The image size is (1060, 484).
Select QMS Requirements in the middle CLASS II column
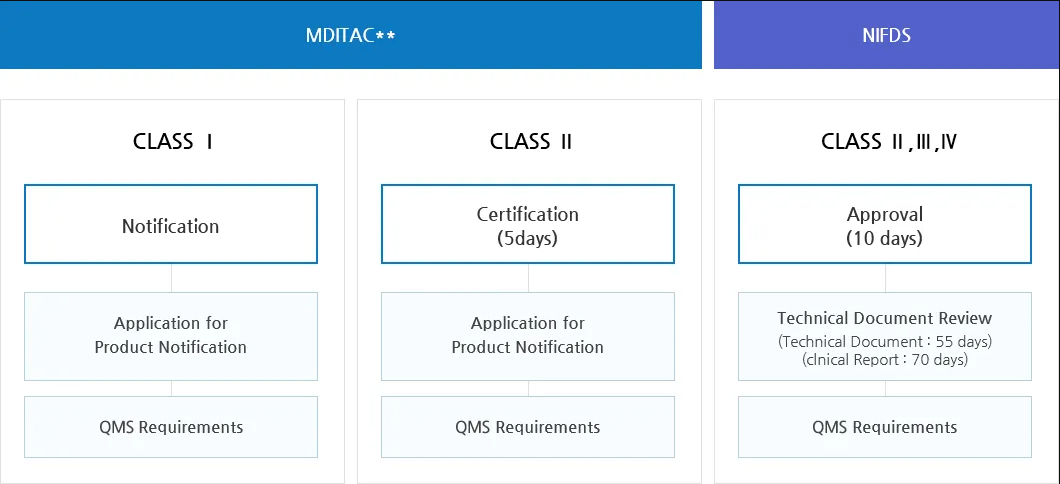[x=527, y=427]
